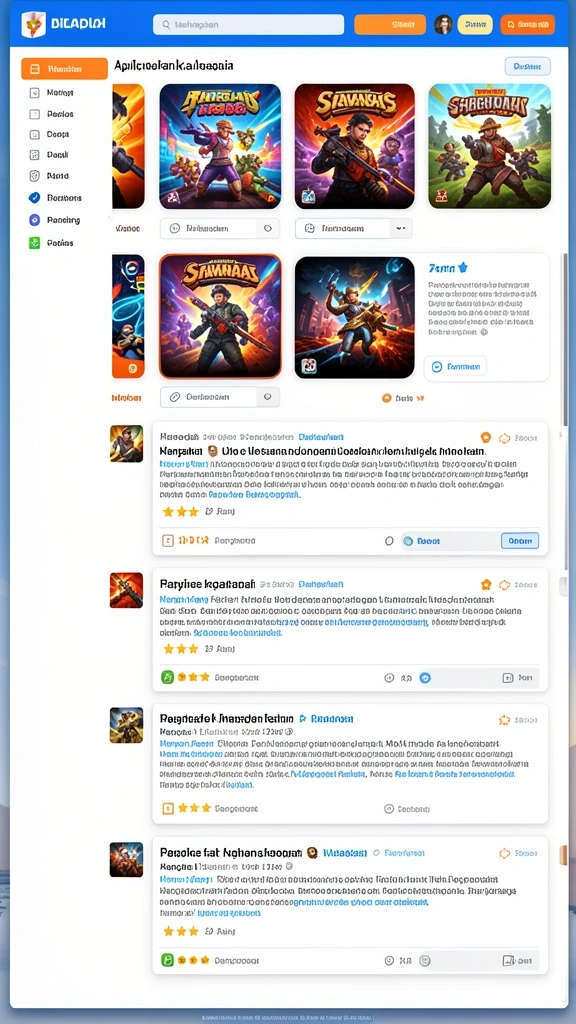Click the small gray icon ending the info panel text
Image resolution: width=576 pixels, height=1024 pixels.
(x=484, y=332)
